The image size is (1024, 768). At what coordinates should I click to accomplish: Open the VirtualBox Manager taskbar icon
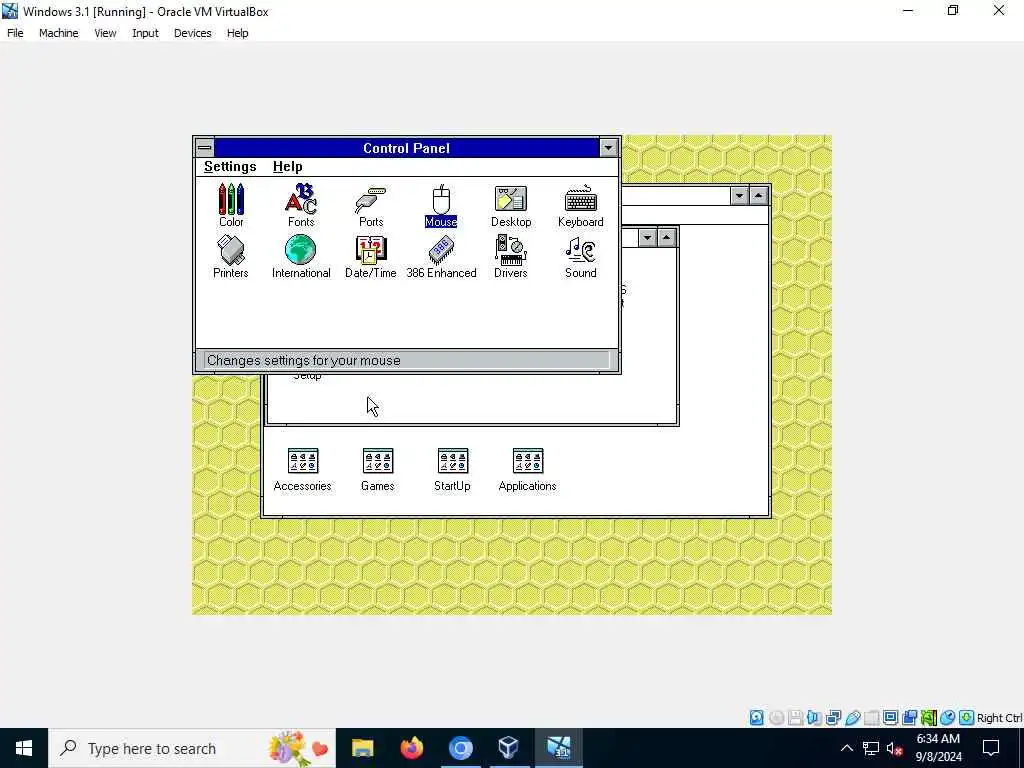[x=509, y=748]
